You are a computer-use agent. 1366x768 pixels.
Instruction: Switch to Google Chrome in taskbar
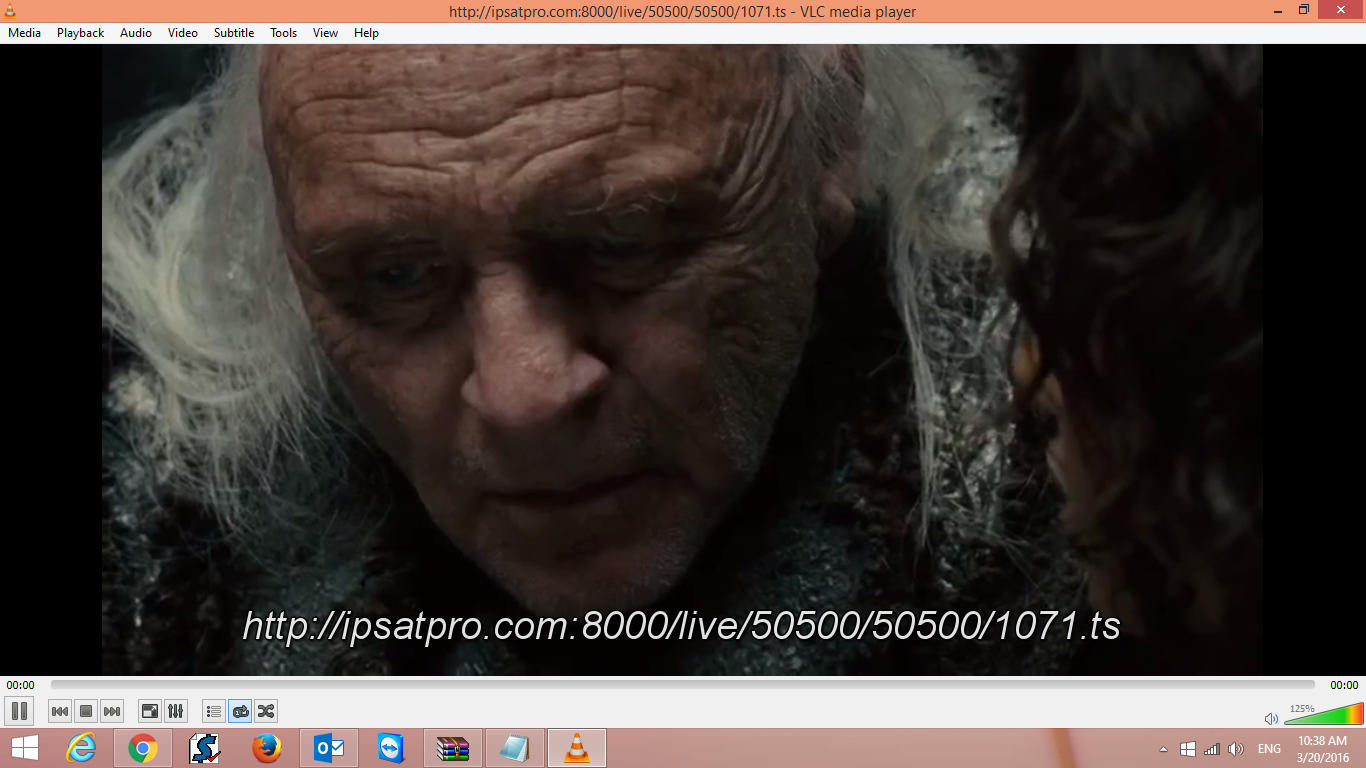click(x=143, y=748)
